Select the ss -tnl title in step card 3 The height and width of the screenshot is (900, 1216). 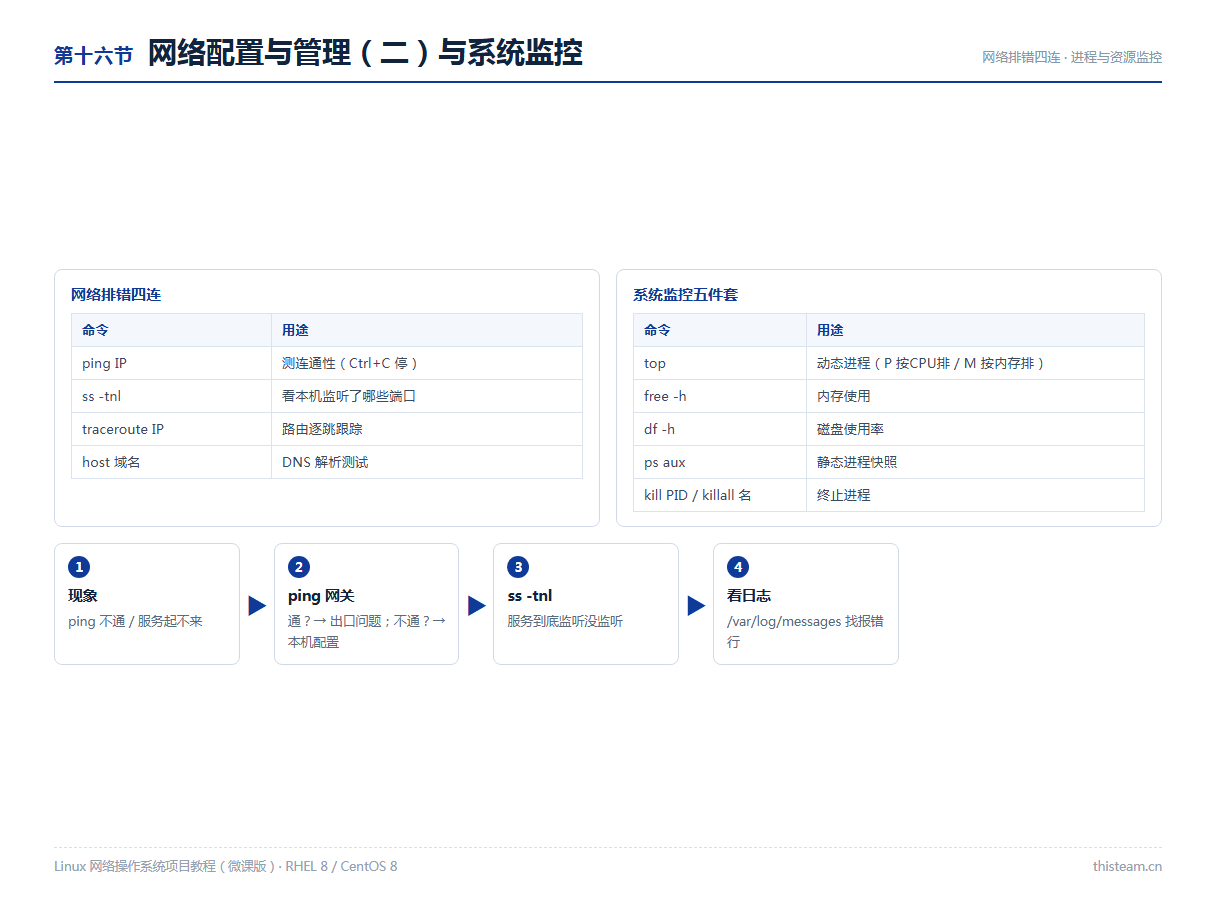click(530, 596)
